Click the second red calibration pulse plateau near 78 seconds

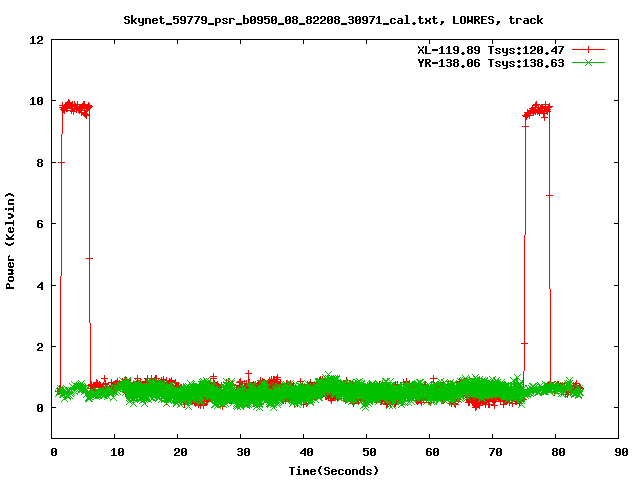tap(538, 110)
